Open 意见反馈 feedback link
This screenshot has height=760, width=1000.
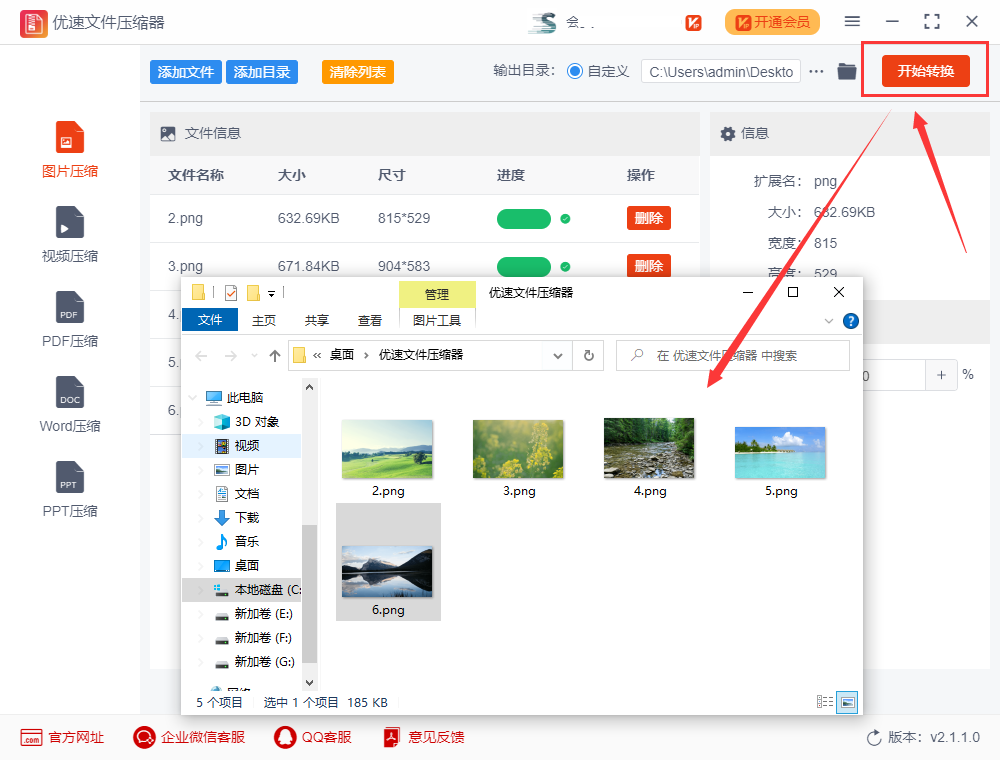[x=423, y=738]
